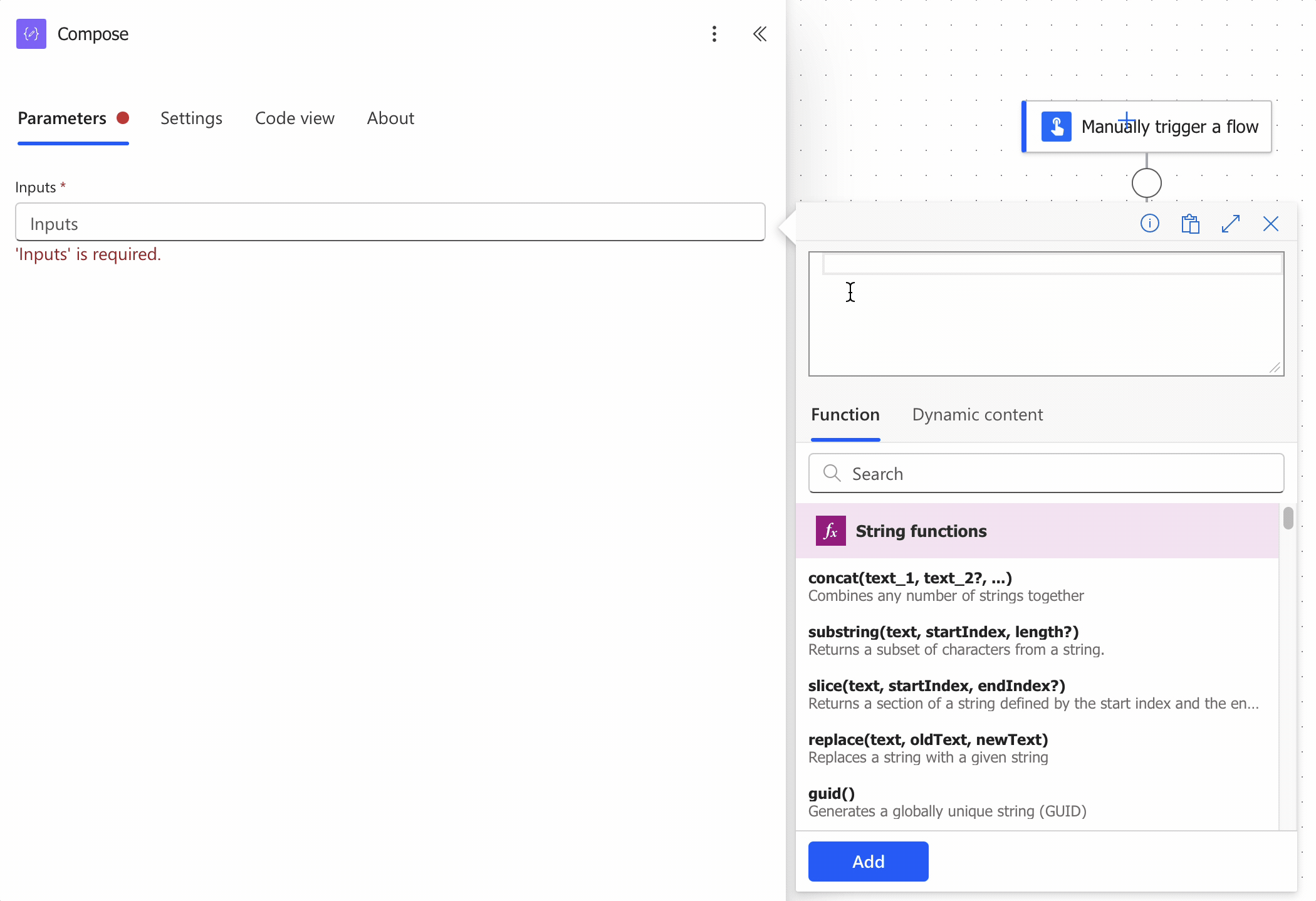Screen dimensions: 1316x901
Task: Click the insert step circle below trigger
Action: click(x=1146, y=184)
